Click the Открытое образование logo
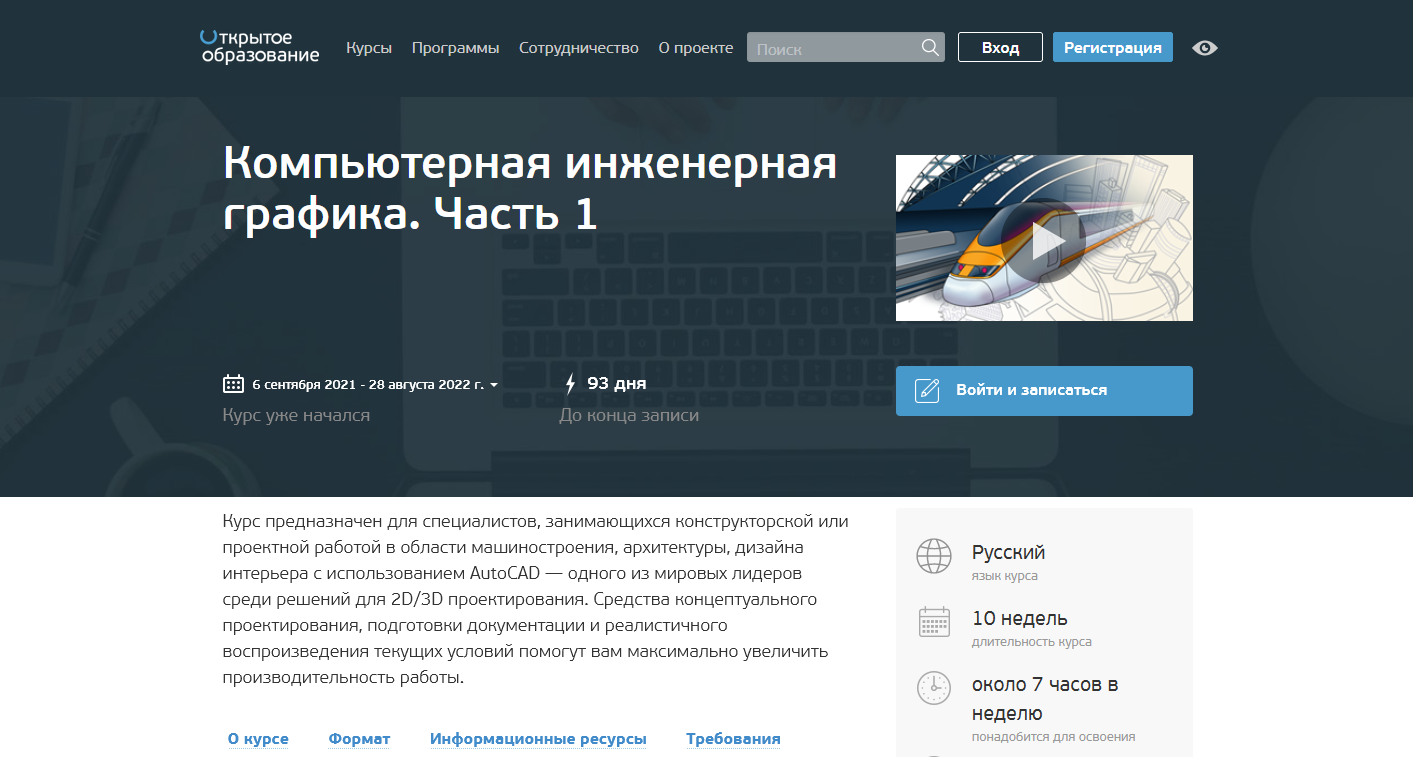This screenshot has height=757, width=1413. (x=258, y=48)
